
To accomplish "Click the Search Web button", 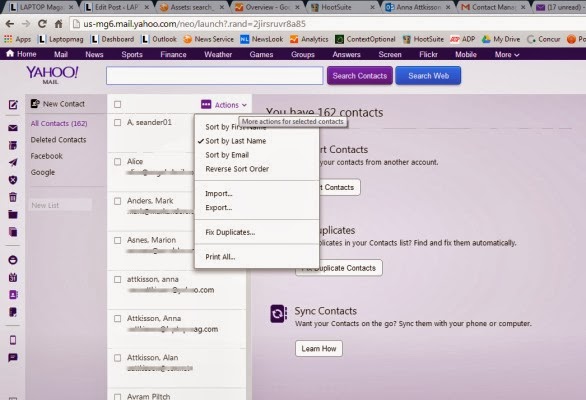I will point(428,76).
